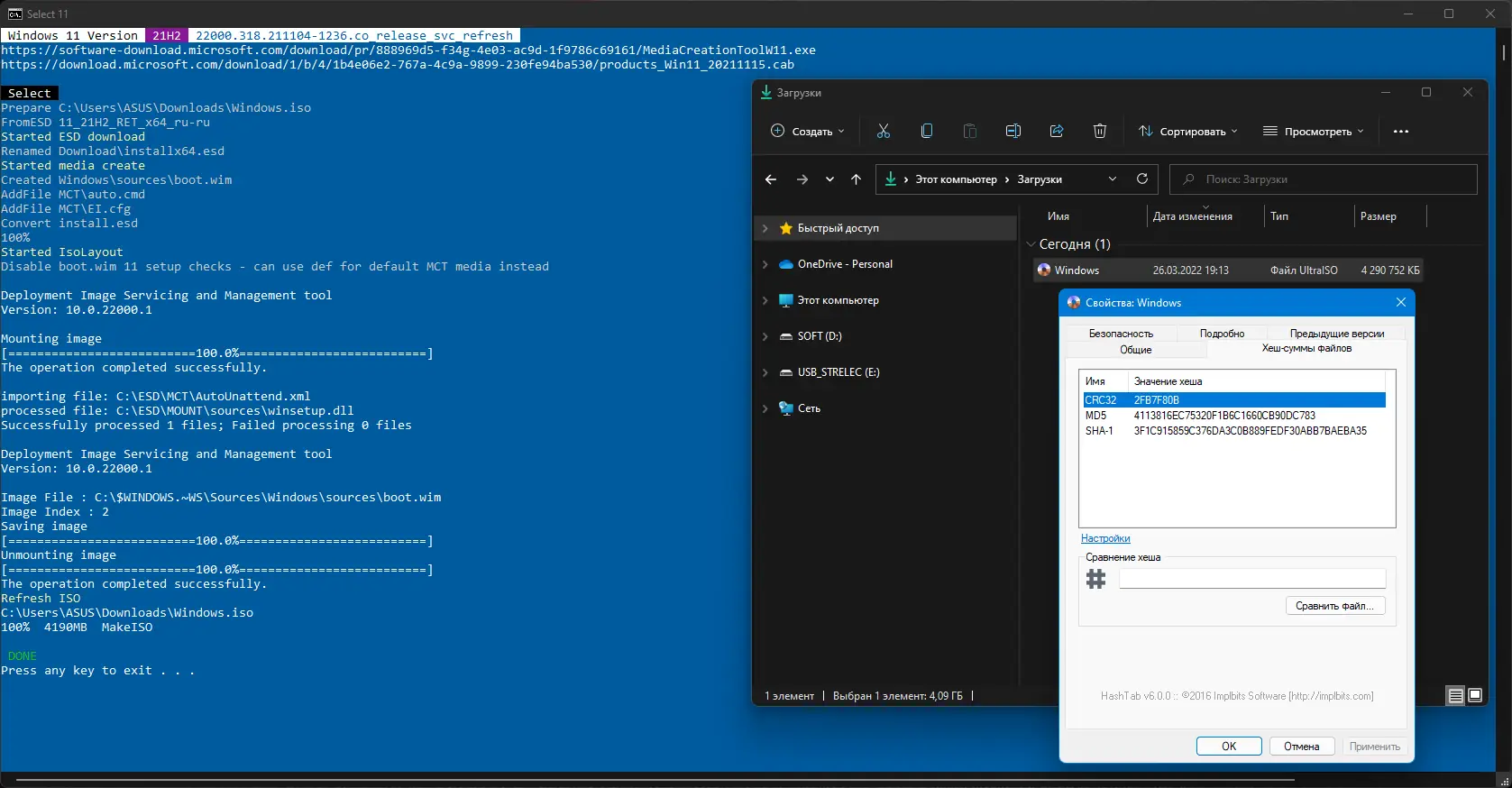Image resolution: width=1512 pixels, height=788 pixels.
Task: Open the Предыдущие версии tab
Action: coord(1337,334)
